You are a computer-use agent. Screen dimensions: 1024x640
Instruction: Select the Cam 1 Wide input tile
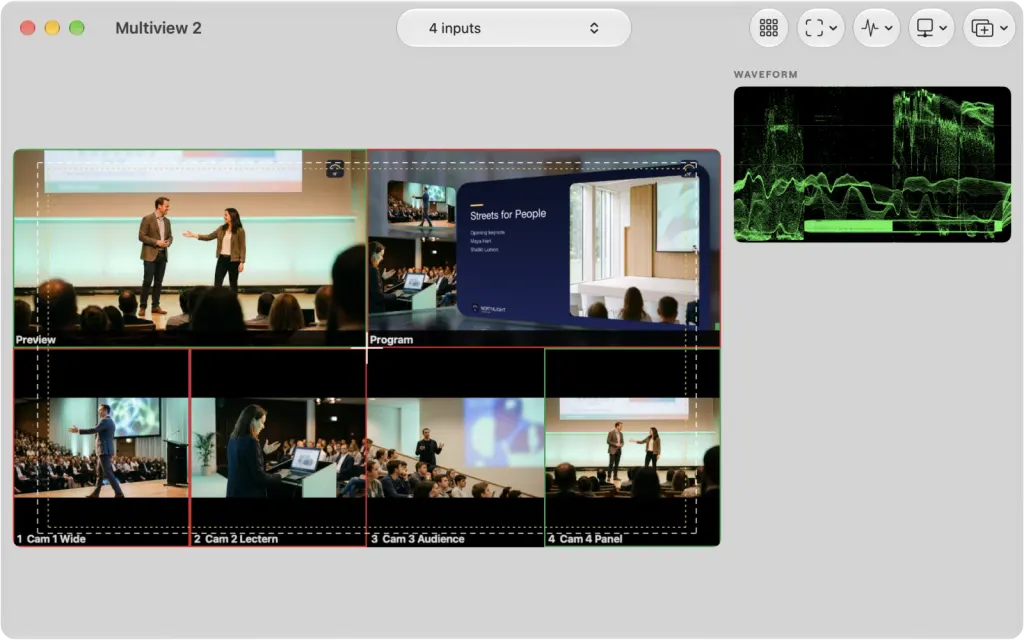(101, 447)
